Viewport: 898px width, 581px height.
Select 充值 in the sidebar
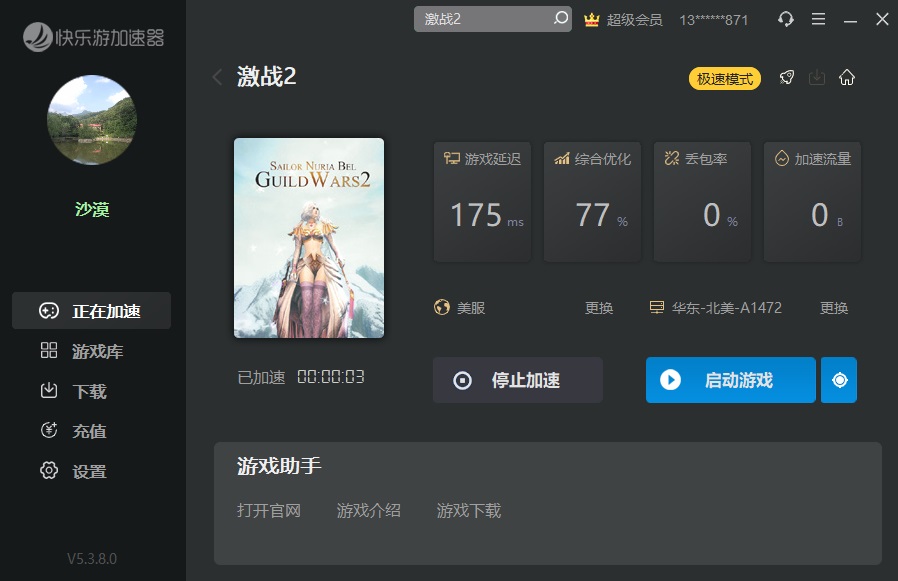point(89,431)
